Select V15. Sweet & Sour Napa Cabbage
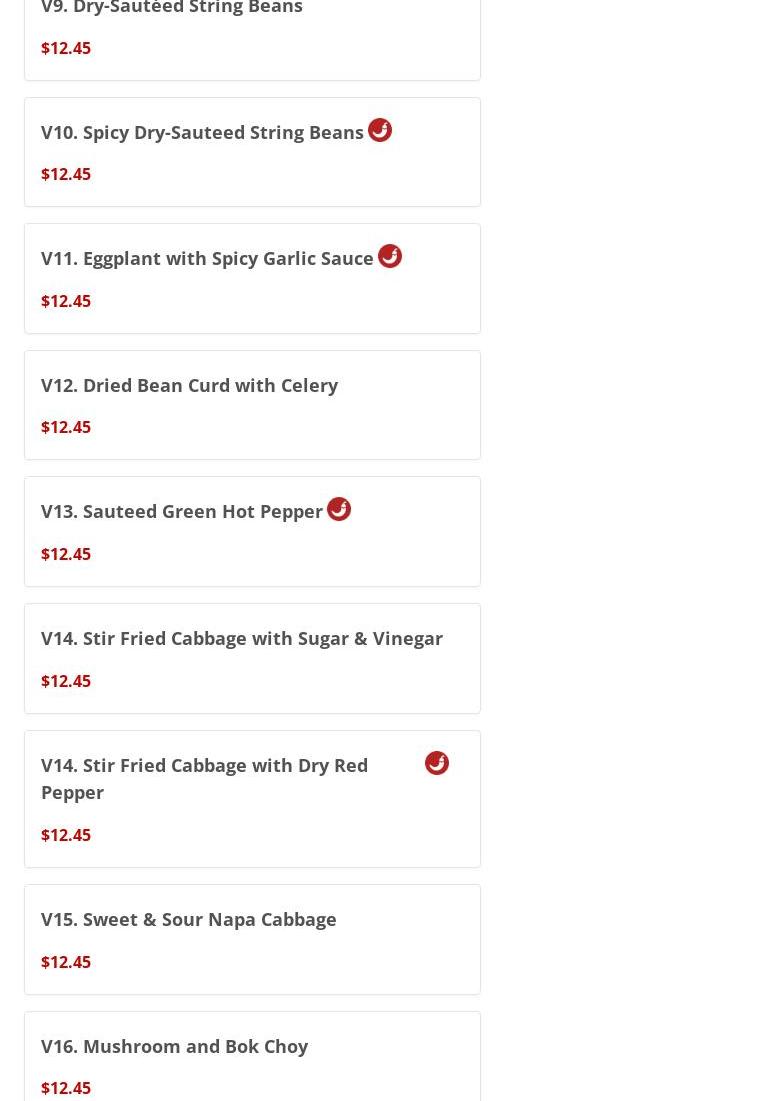Viewport: 770px width, 1101px height. pyautogui.click(x=189, y=919)
